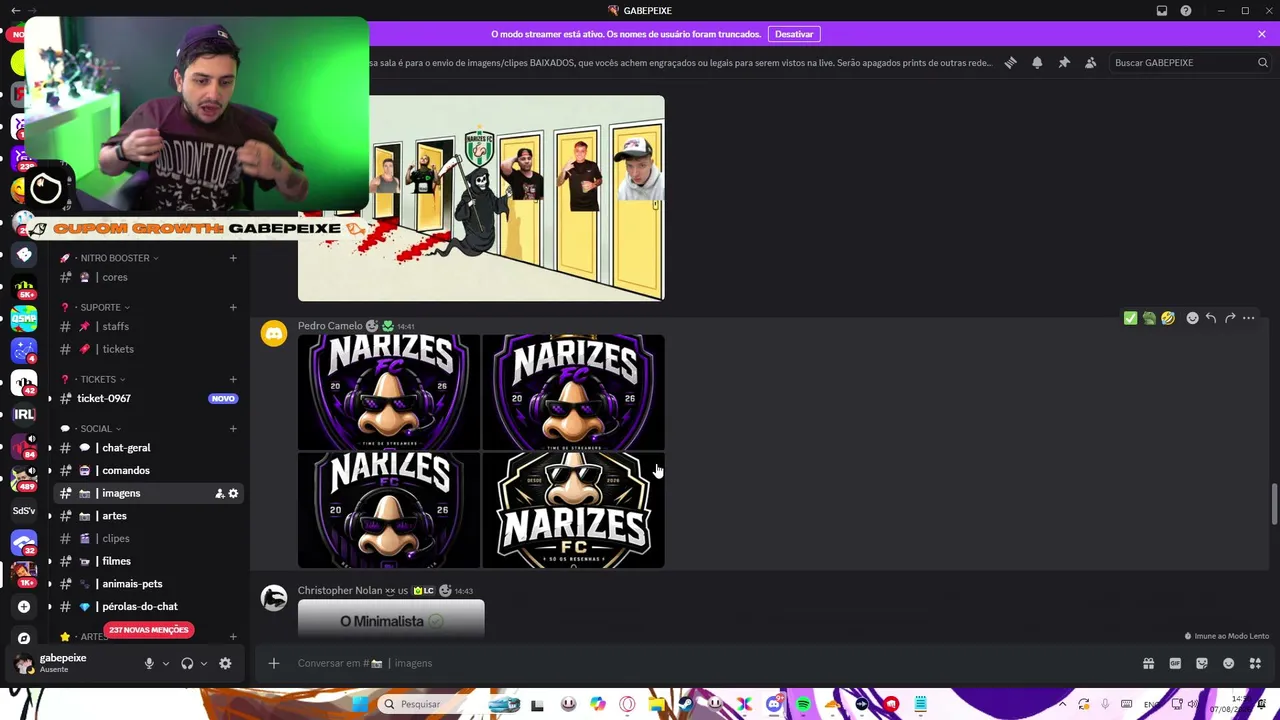
Task: Open the grim reaper doors cartoon image
Action: coord(481,198)
